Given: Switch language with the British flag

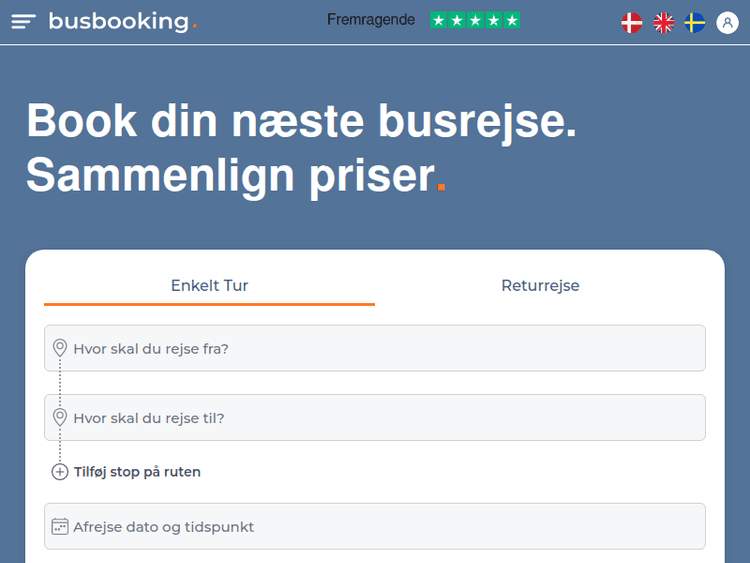Looking at the screenshot, I should click(x=663, y=22).
